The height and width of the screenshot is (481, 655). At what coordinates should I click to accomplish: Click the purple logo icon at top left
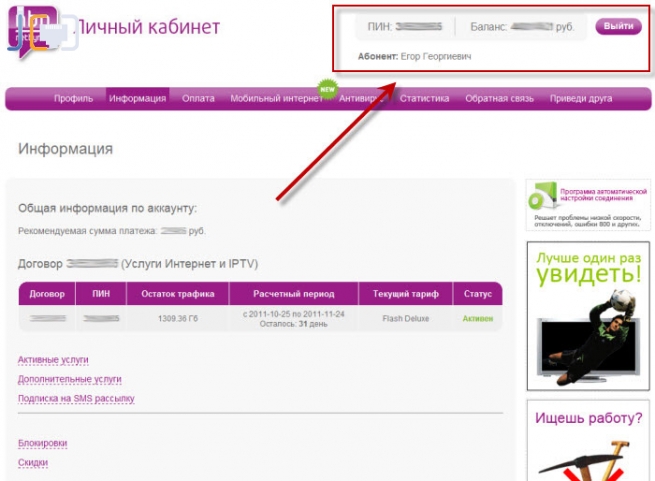click(32, 27)
